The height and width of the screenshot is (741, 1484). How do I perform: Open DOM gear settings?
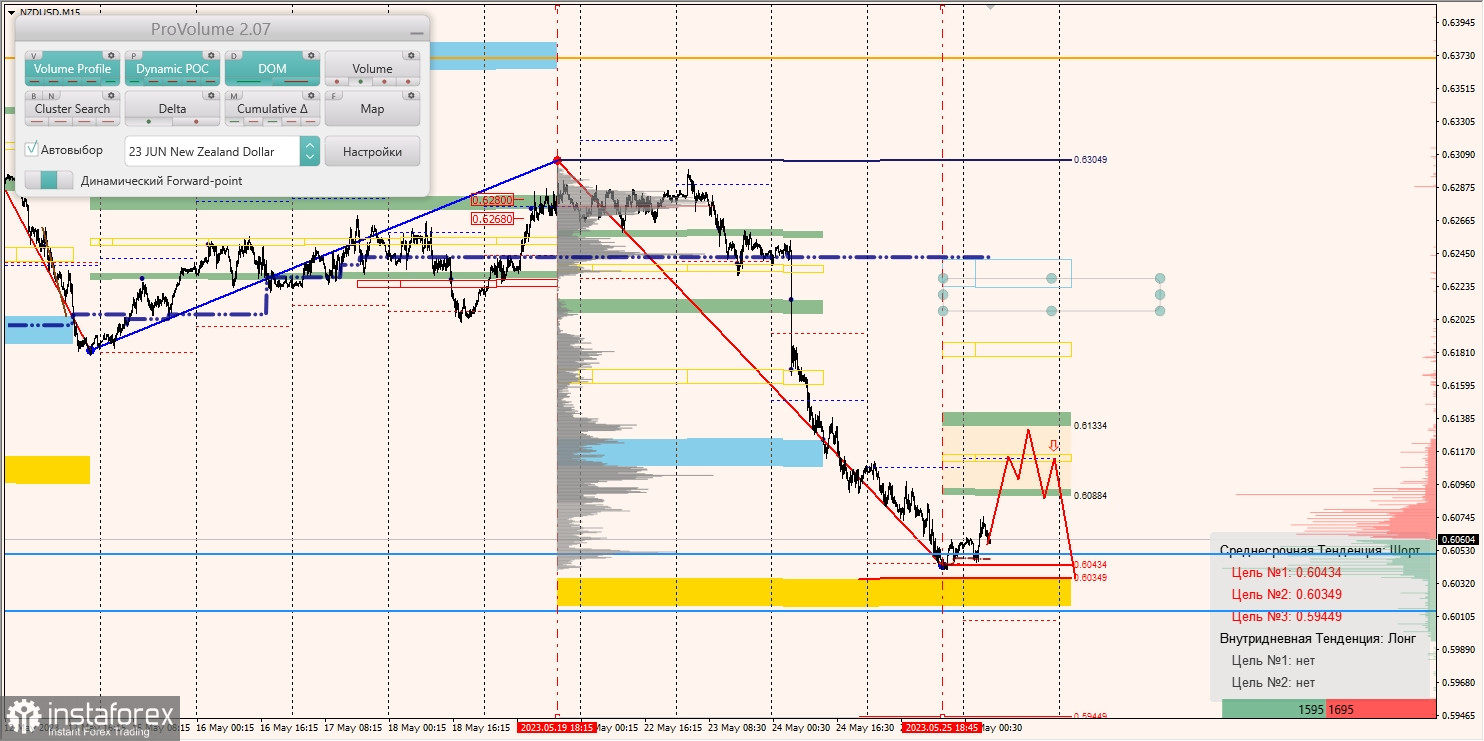[x=311, y=55]
